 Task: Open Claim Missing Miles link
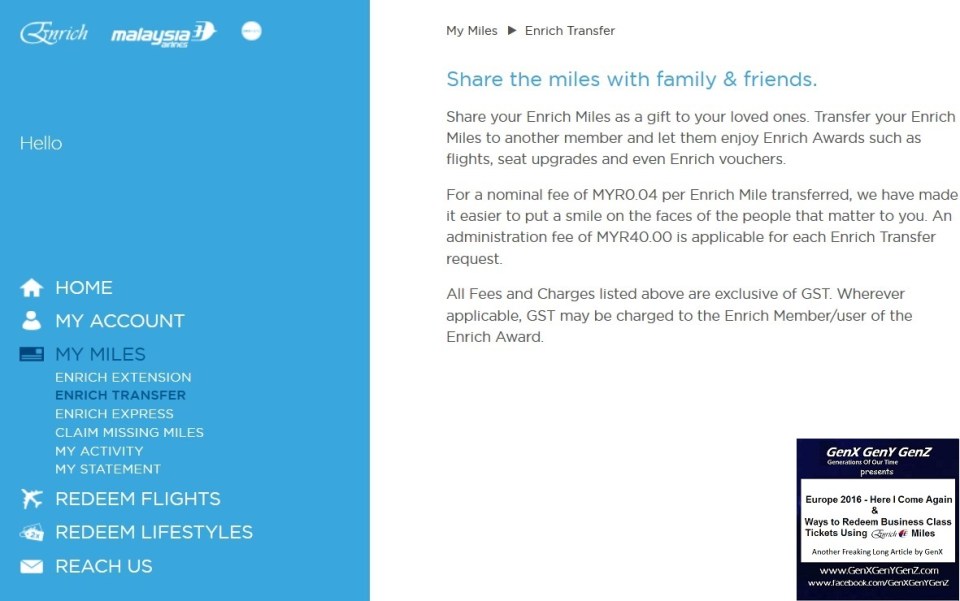[x=129, y=433]
